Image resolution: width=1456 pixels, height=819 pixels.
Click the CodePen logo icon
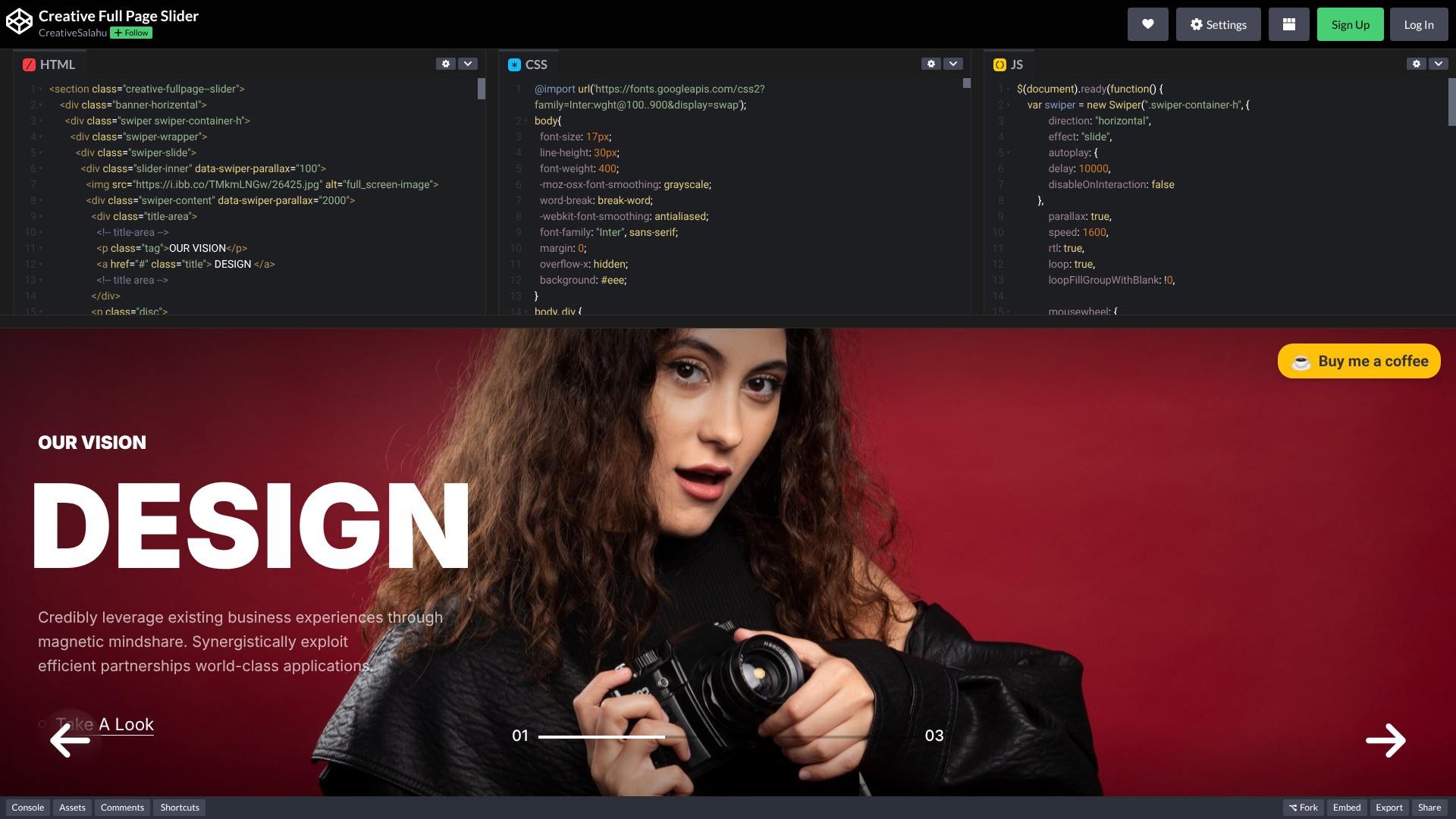[19, 23]
